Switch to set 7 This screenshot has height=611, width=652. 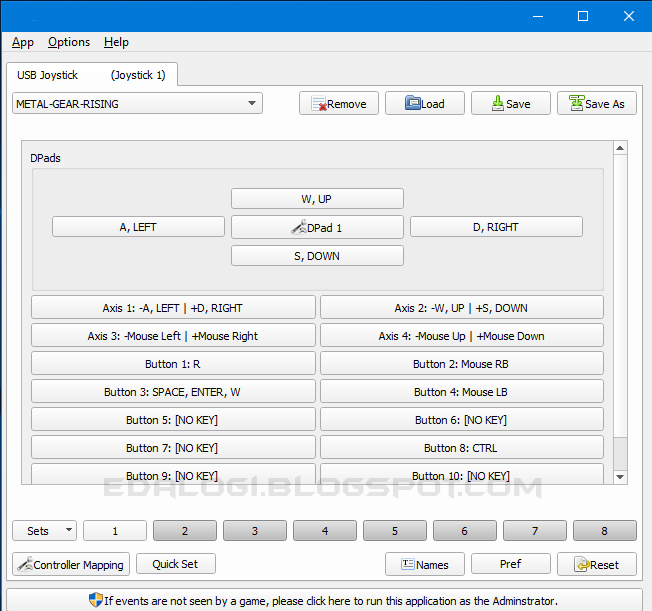[535, 531]
